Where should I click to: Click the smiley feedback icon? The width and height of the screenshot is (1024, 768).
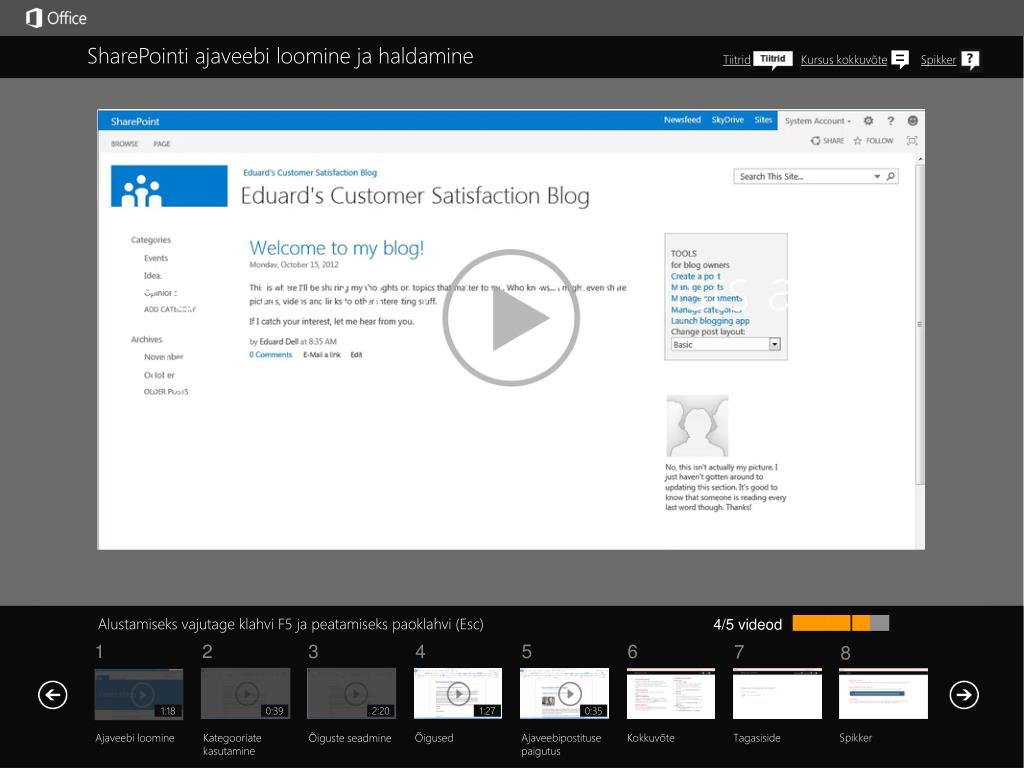click(912, 121)
